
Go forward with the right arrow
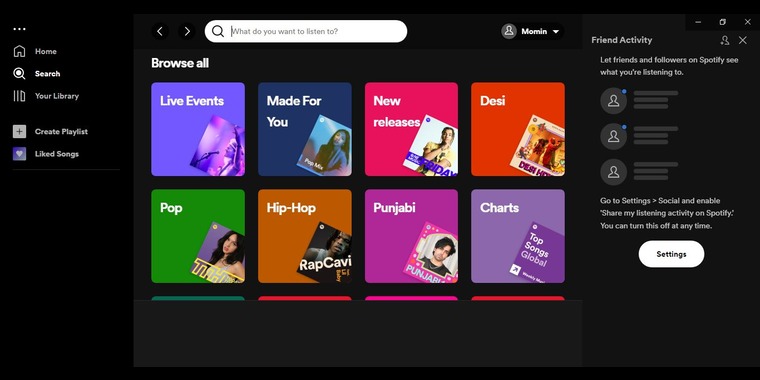[x=187, y=32]
